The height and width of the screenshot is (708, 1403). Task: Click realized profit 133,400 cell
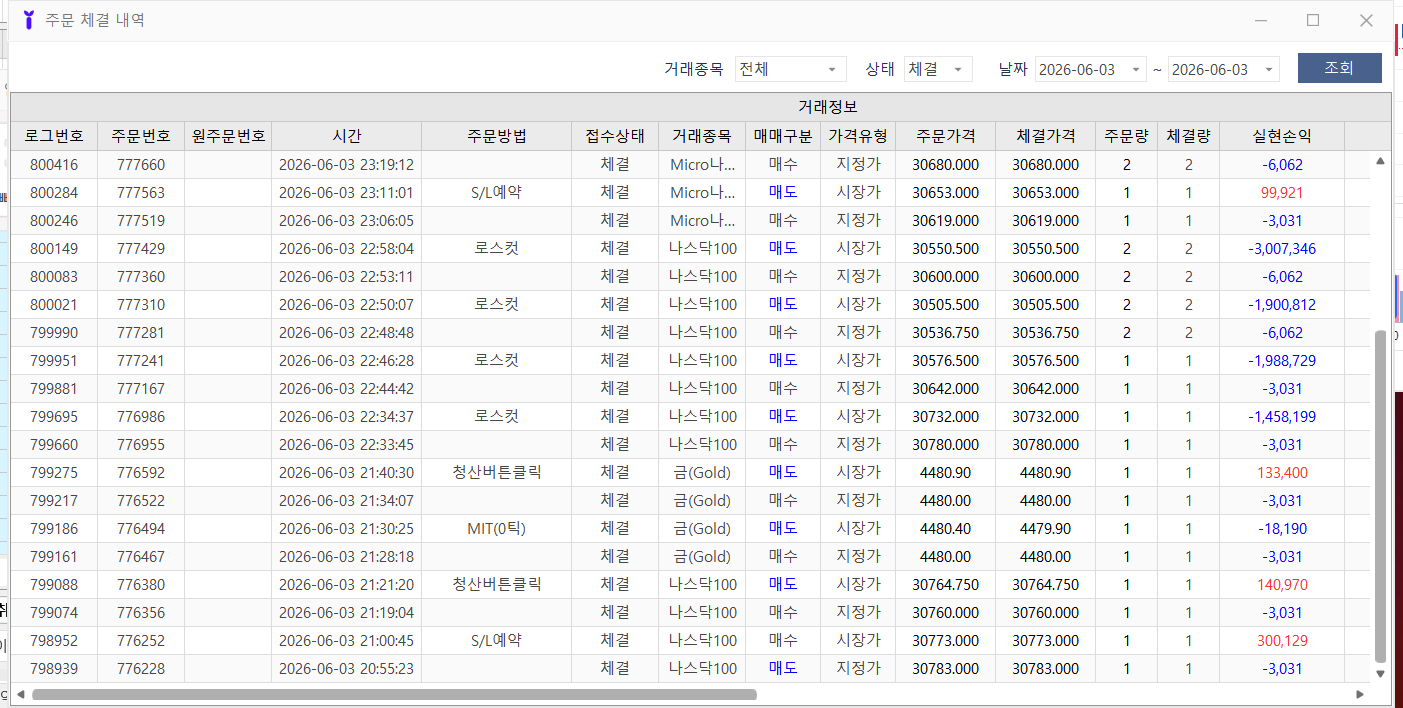(1282, 473)
